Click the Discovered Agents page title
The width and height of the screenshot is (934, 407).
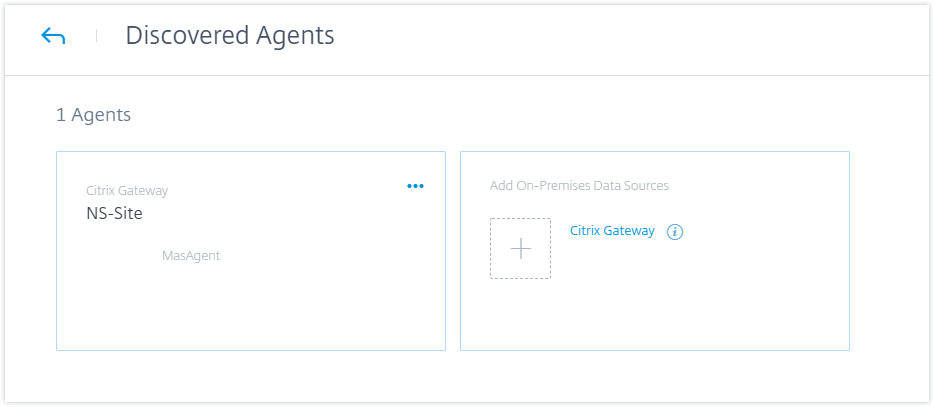click(x=229, y=36)
